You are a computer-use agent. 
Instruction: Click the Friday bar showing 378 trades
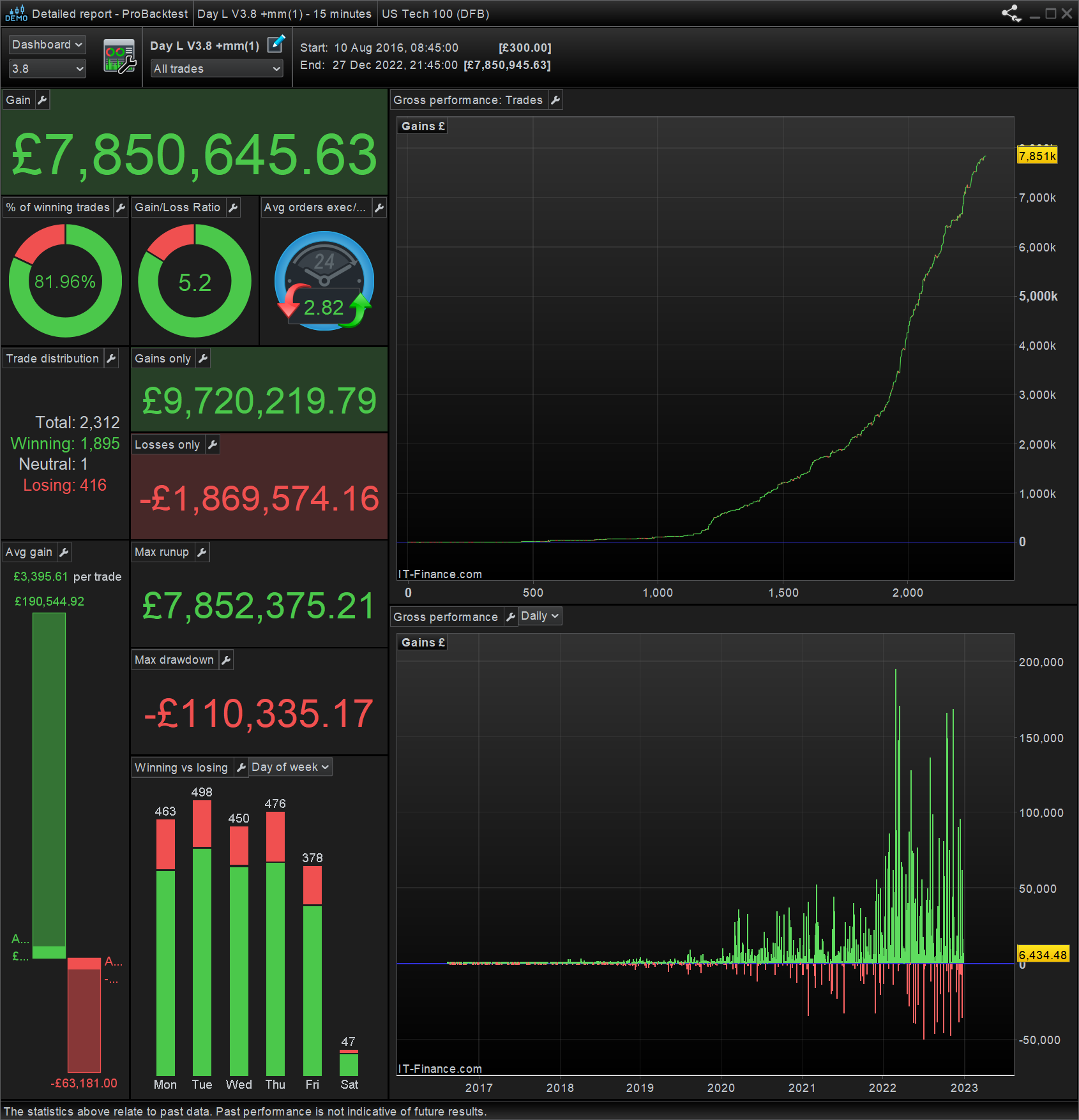[312, 971]
